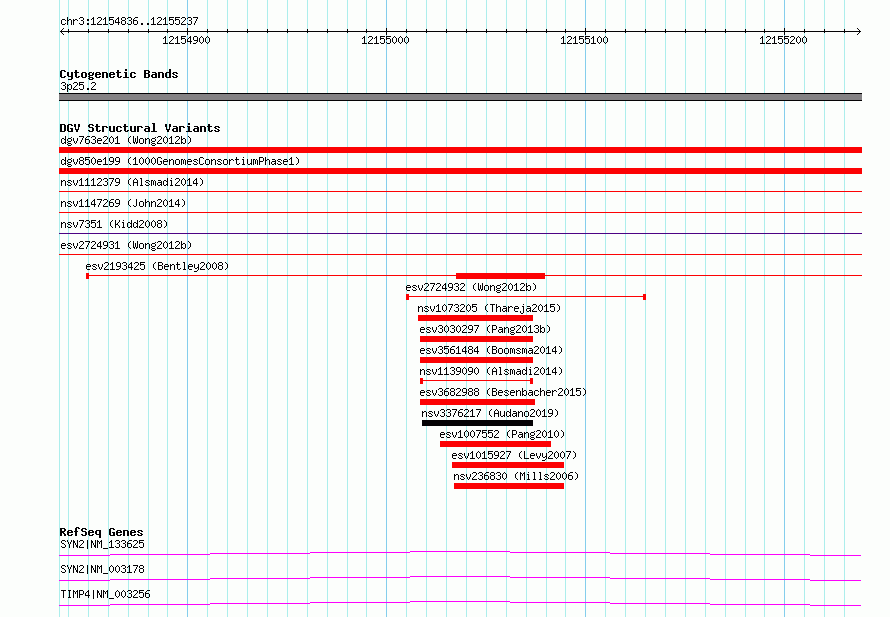Open variant esv2724931 (Wong2012b)

(126, 245)
